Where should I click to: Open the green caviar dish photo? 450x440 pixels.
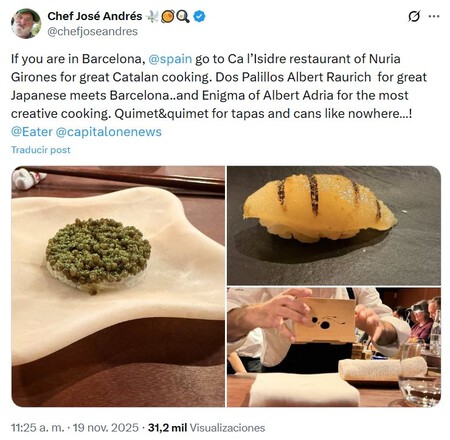(118, 286)
